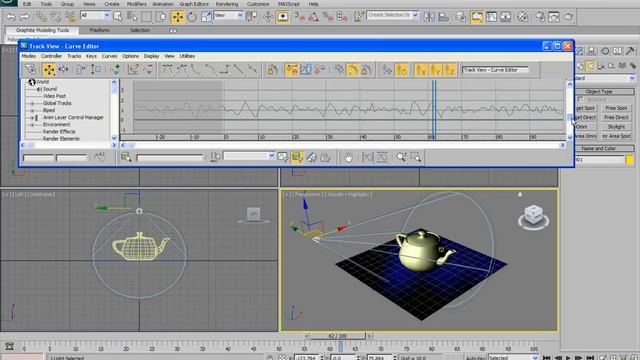640x360 pixels.
Task: Open the Graph Editors menu
Action: tap(194, 4)
